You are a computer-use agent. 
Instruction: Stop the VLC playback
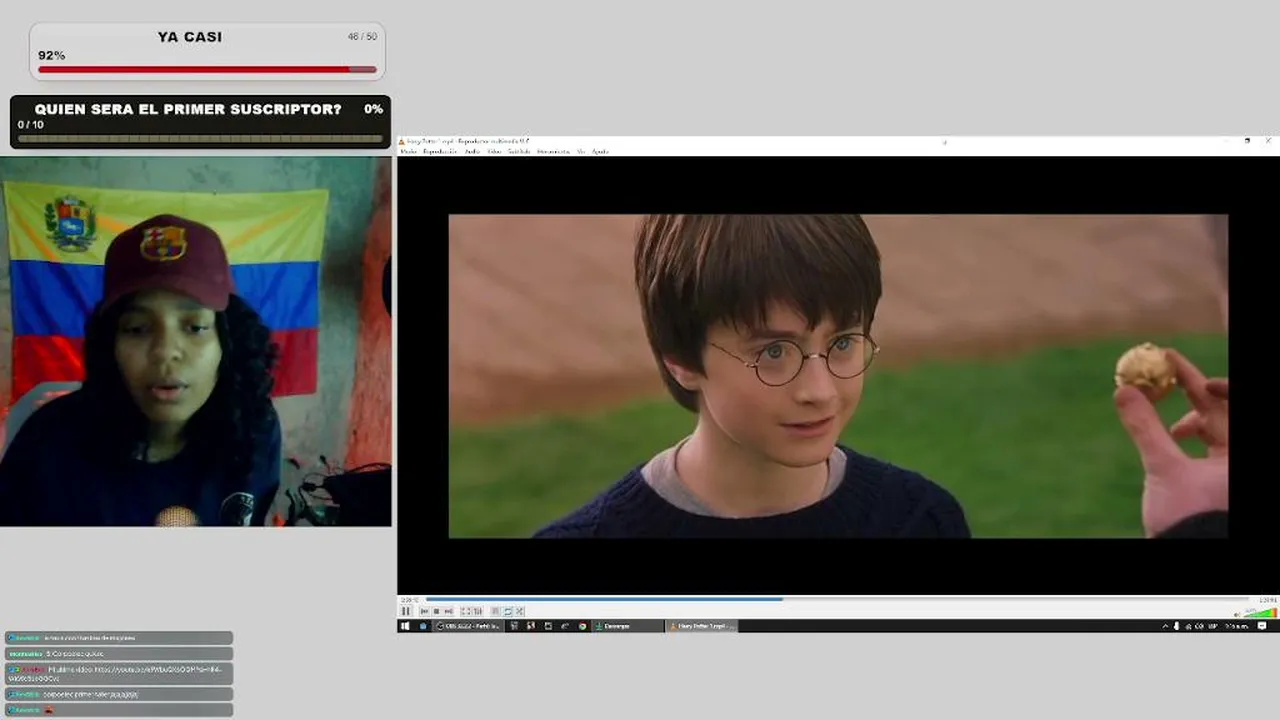[436, 611]
